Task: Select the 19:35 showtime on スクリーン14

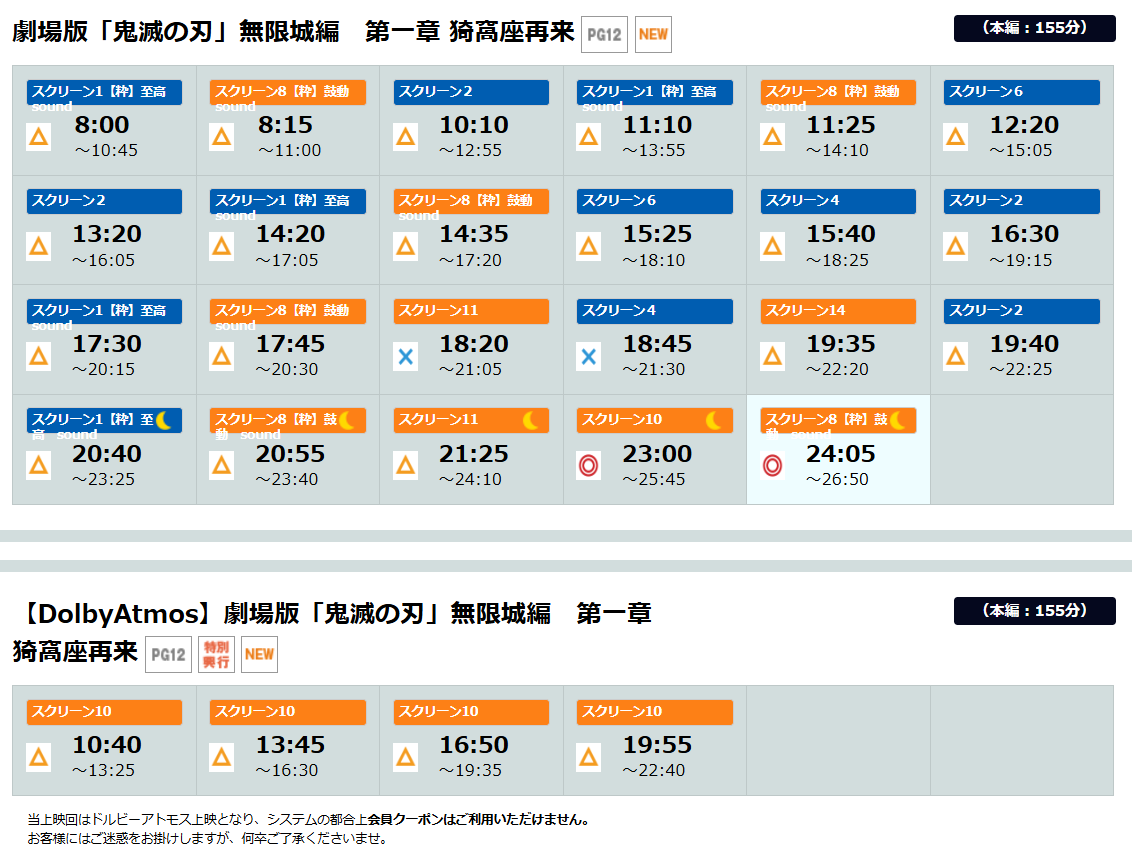Action: 840,344
